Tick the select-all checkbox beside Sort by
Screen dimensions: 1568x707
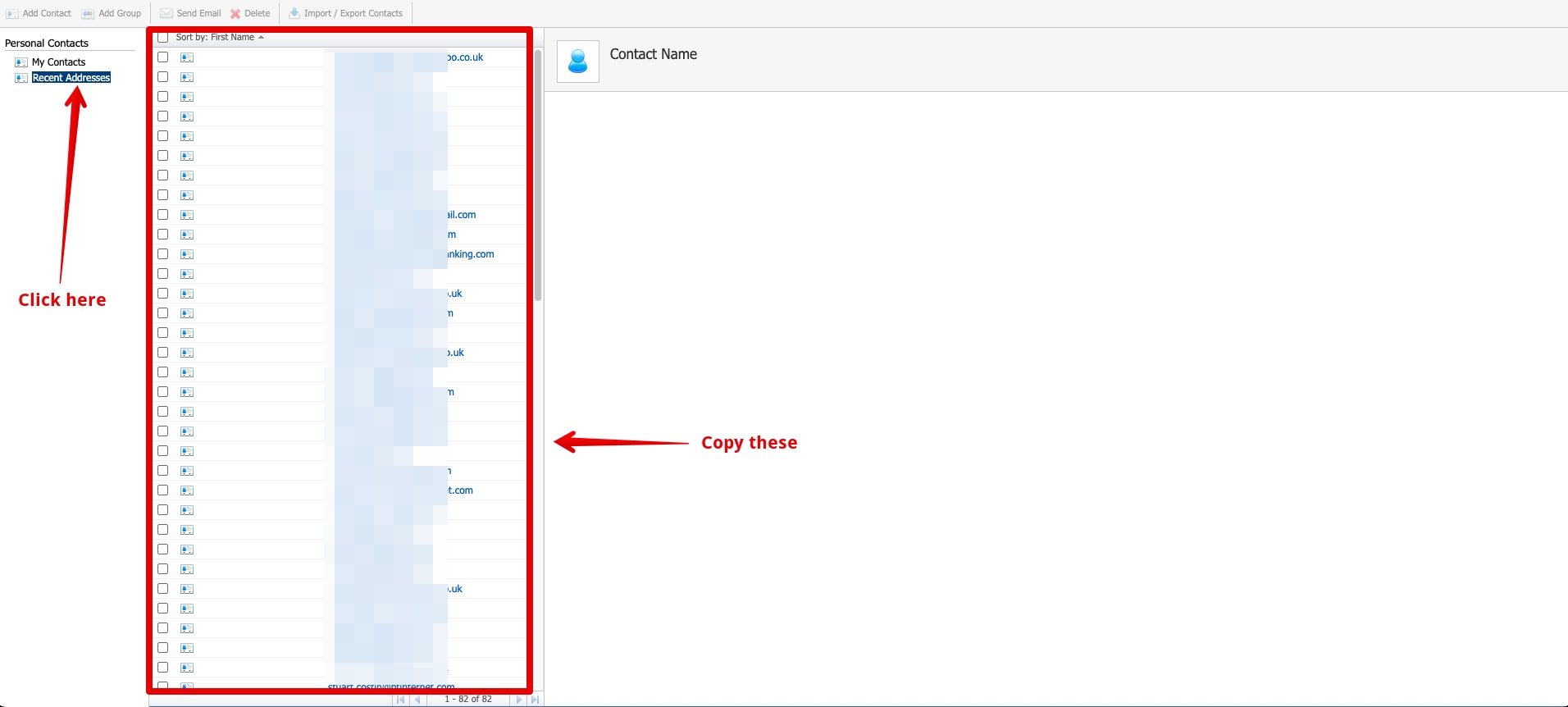[x=163, y=38]
